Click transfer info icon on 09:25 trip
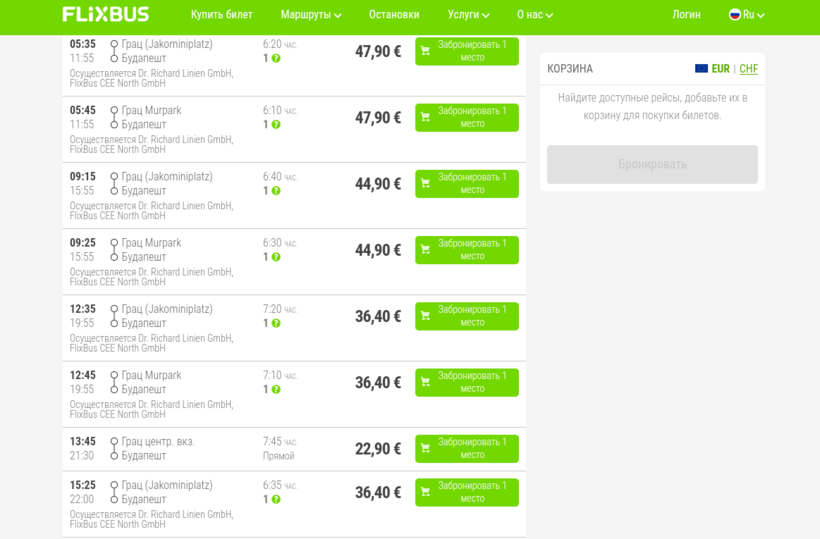This screenshot has height=539, width=820. 276,257
